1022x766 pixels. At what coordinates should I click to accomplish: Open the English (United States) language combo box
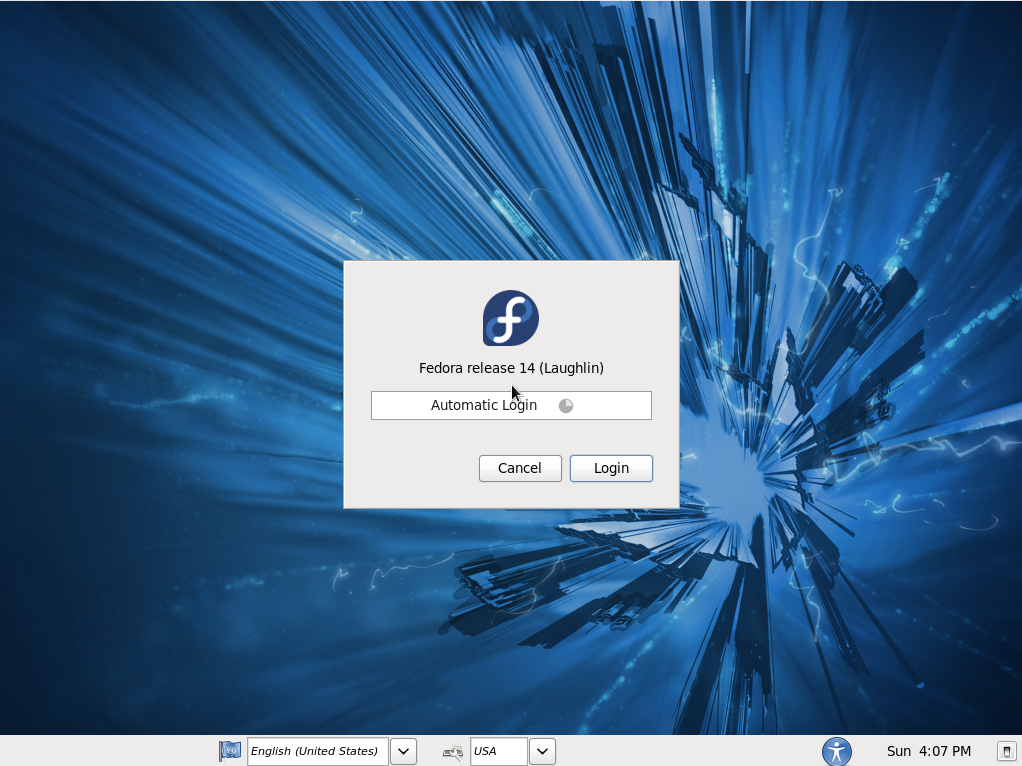pos(317,751)
